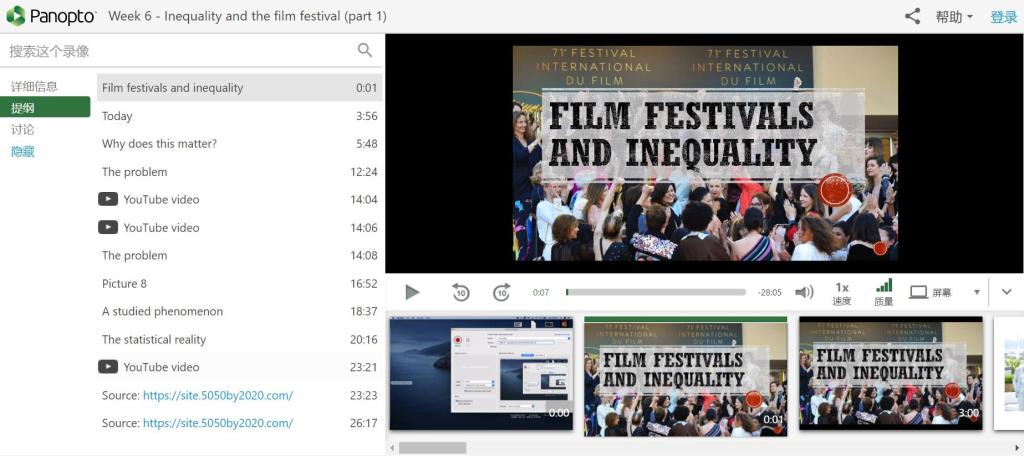This screenshot has height=457, width=1024.
Task: Change video quality setting
Action: (883, 292)
